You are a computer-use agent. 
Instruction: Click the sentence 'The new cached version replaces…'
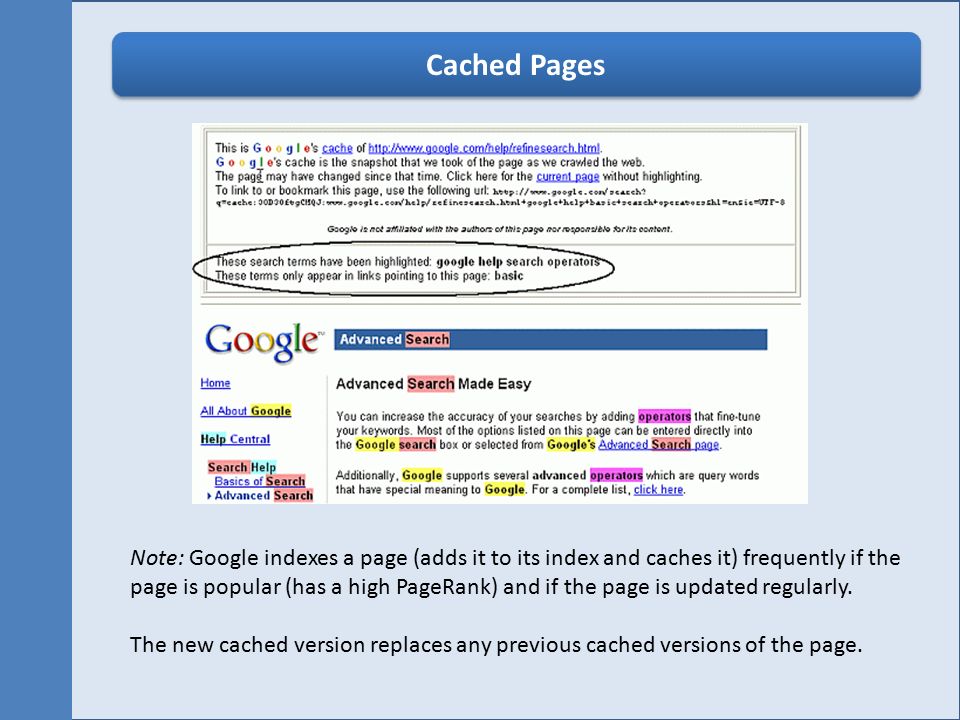496,645
